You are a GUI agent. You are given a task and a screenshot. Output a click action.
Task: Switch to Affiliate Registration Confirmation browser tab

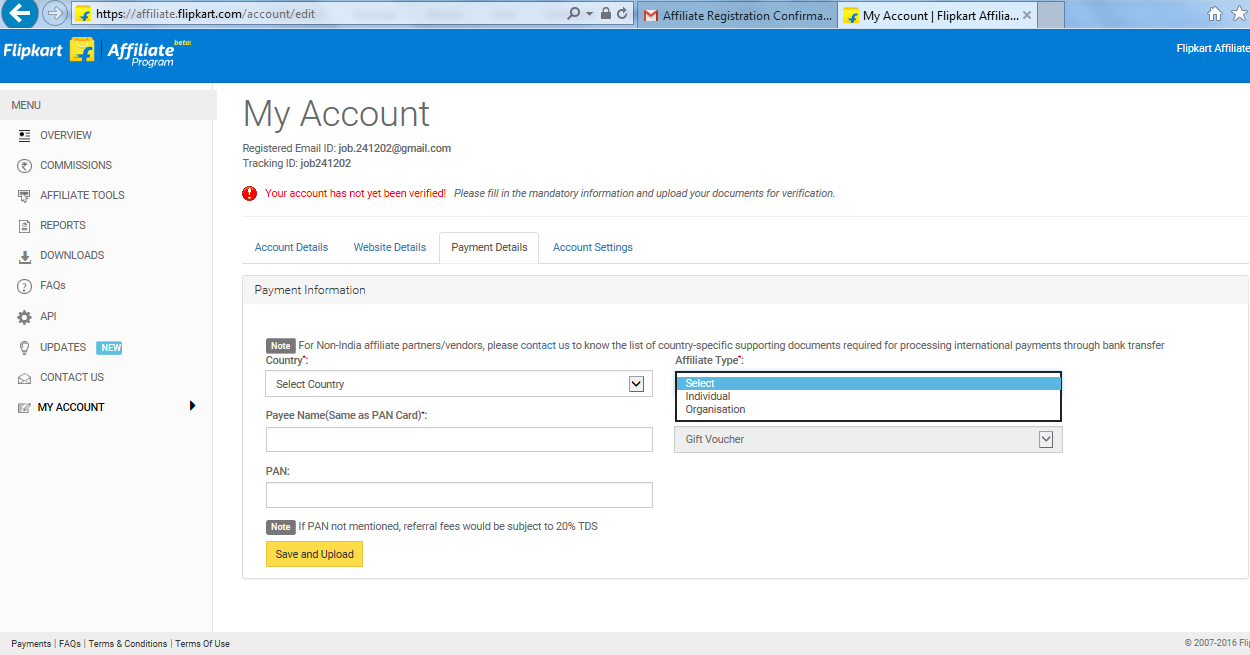737,16
